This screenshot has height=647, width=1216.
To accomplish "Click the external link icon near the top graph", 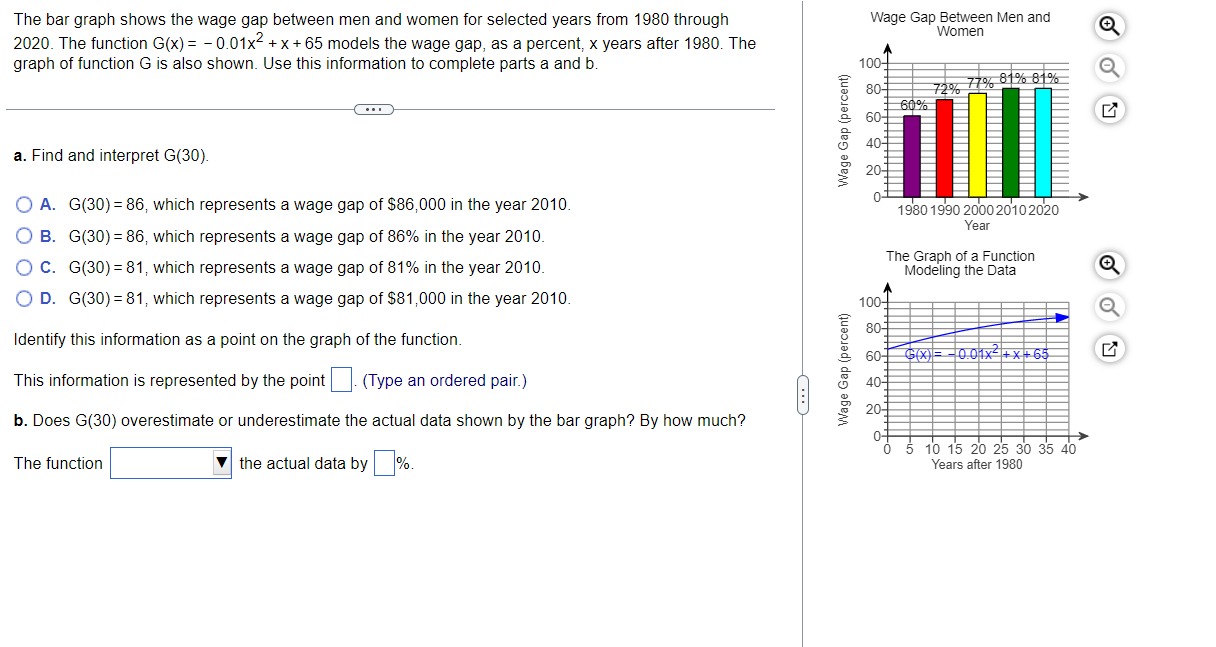I will point(1108,110).
